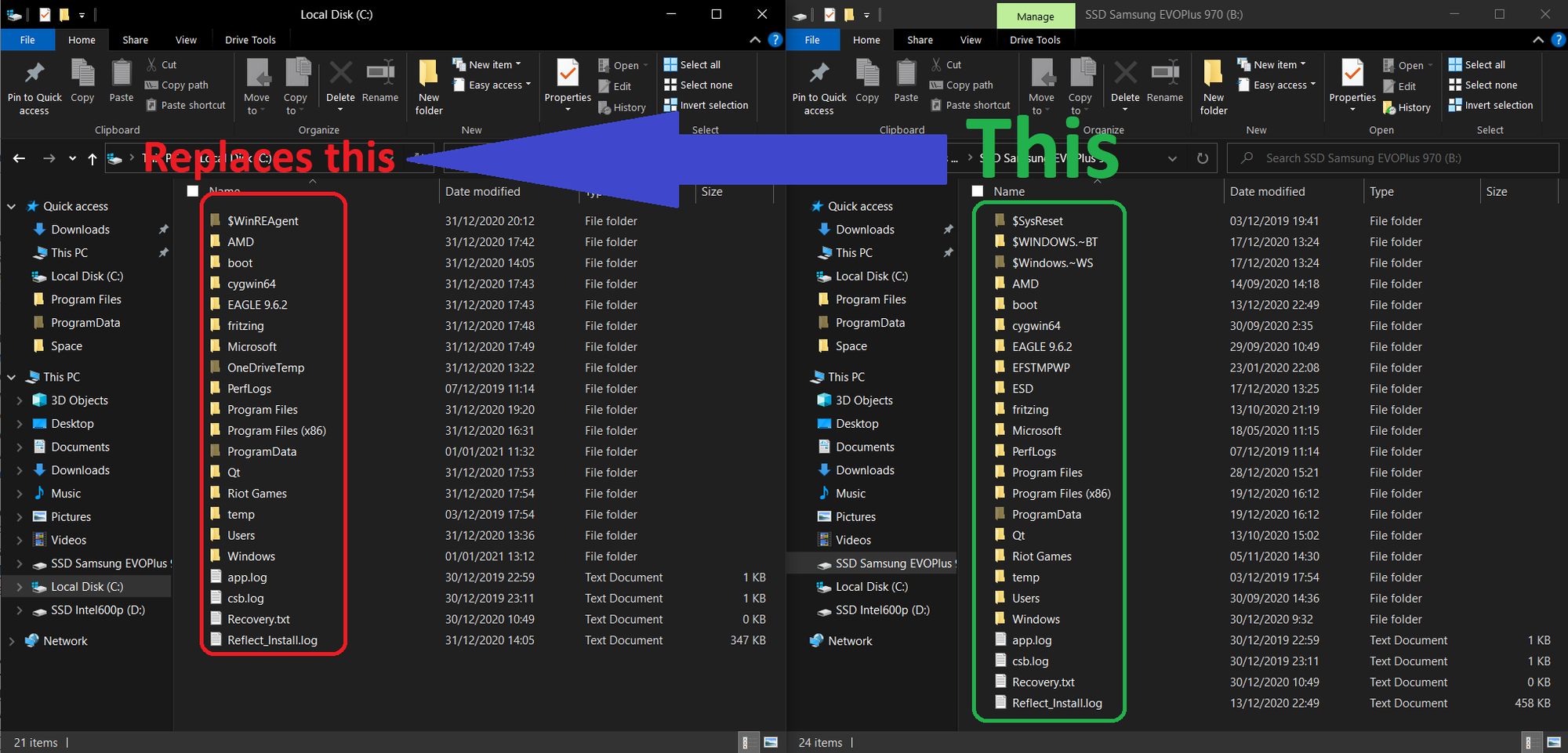Expand Documents node in Local Disk (C:) tree
Viewport: 1568px width, 753px height.
click(20, 447)
